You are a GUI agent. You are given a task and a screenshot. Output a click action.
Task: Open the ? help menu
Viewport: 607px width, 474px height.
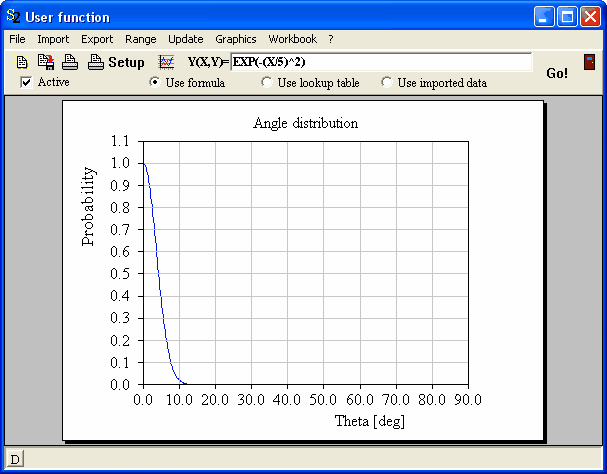click(331, 39)
